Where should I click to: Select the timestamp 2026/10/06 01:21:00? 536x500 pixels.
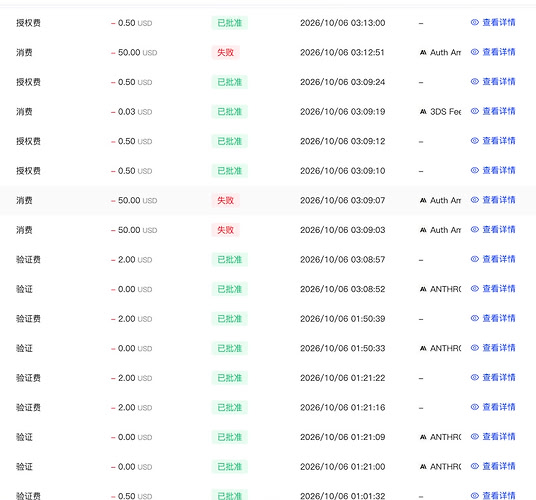pyautogui.click(x=343, y=467)
